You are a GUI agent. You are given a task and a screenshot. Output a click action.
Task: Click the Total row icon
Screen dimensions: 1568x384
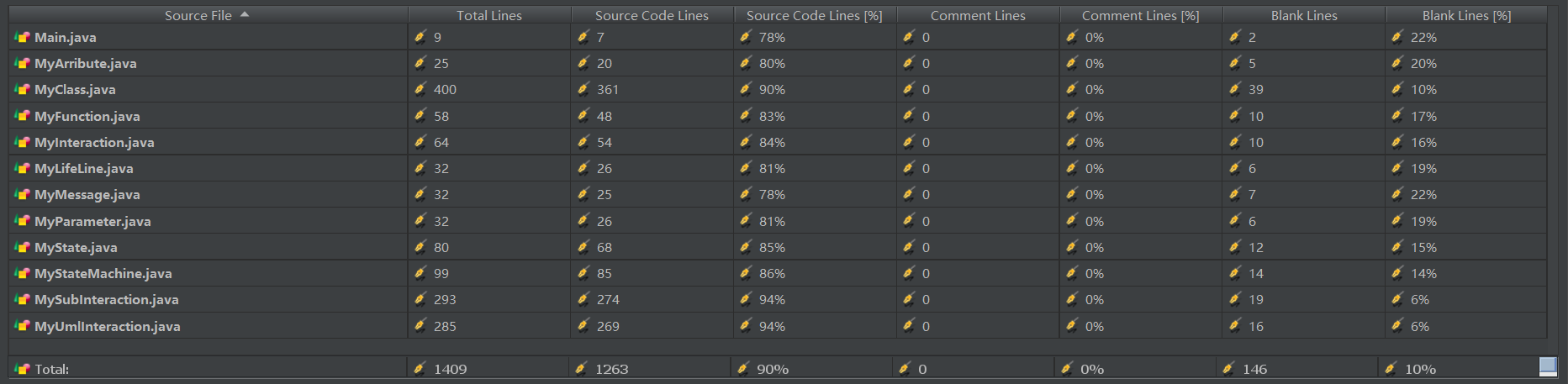coord(22,369)
